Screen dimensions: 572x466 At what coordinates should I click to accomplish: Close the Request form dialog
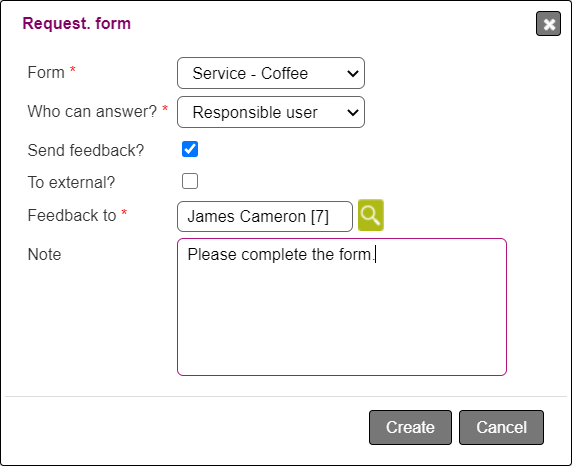(x=548, y=24)
